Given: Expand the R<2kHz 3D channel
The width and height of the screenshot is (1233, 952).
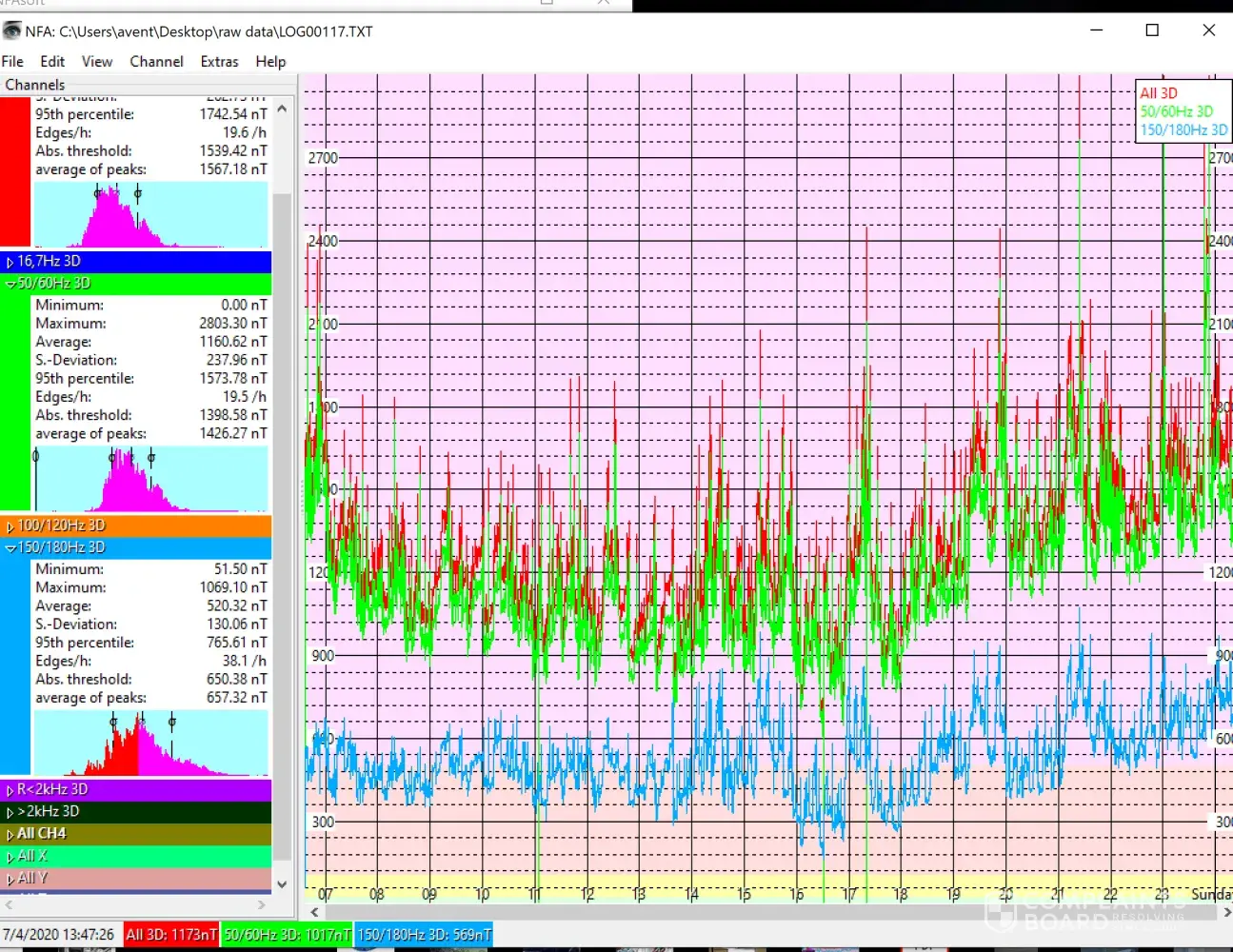Looking at the screenshot, I should [x=10, y=790].
